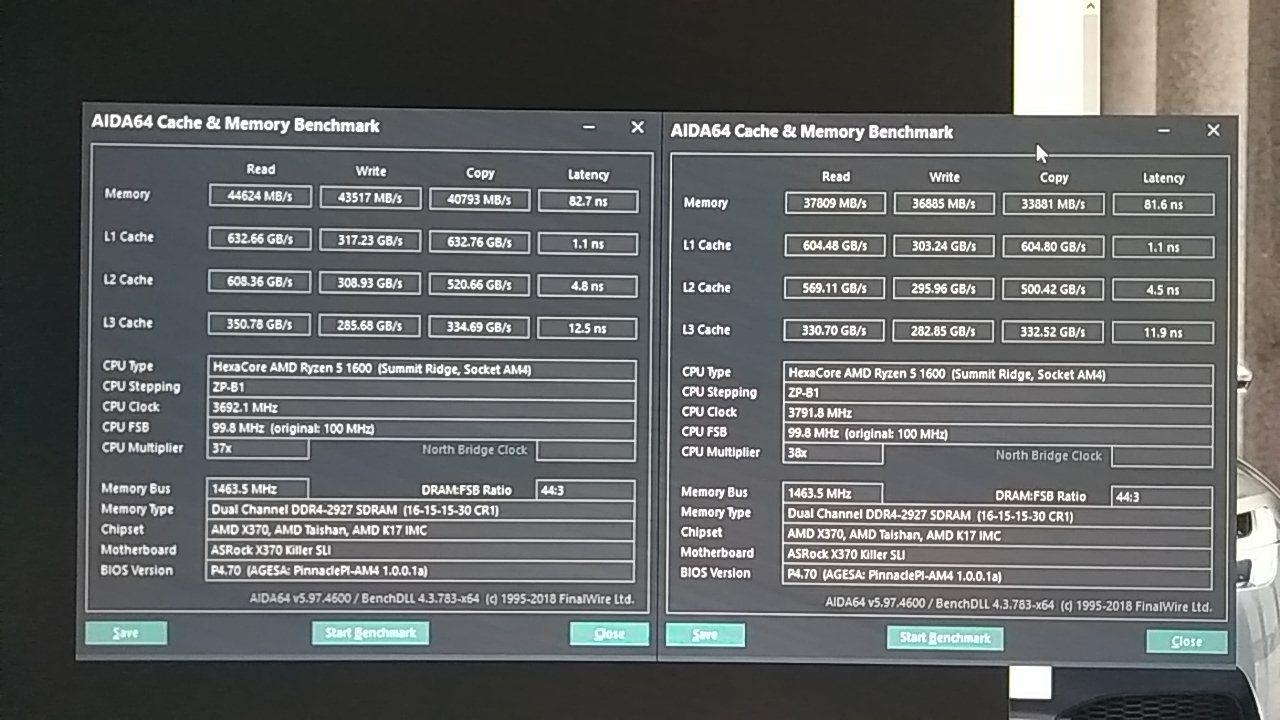Select L2 Cache Copy 500.42 GB/s
Viewport: 1280px width, 720px height.
click(1054, 290)
